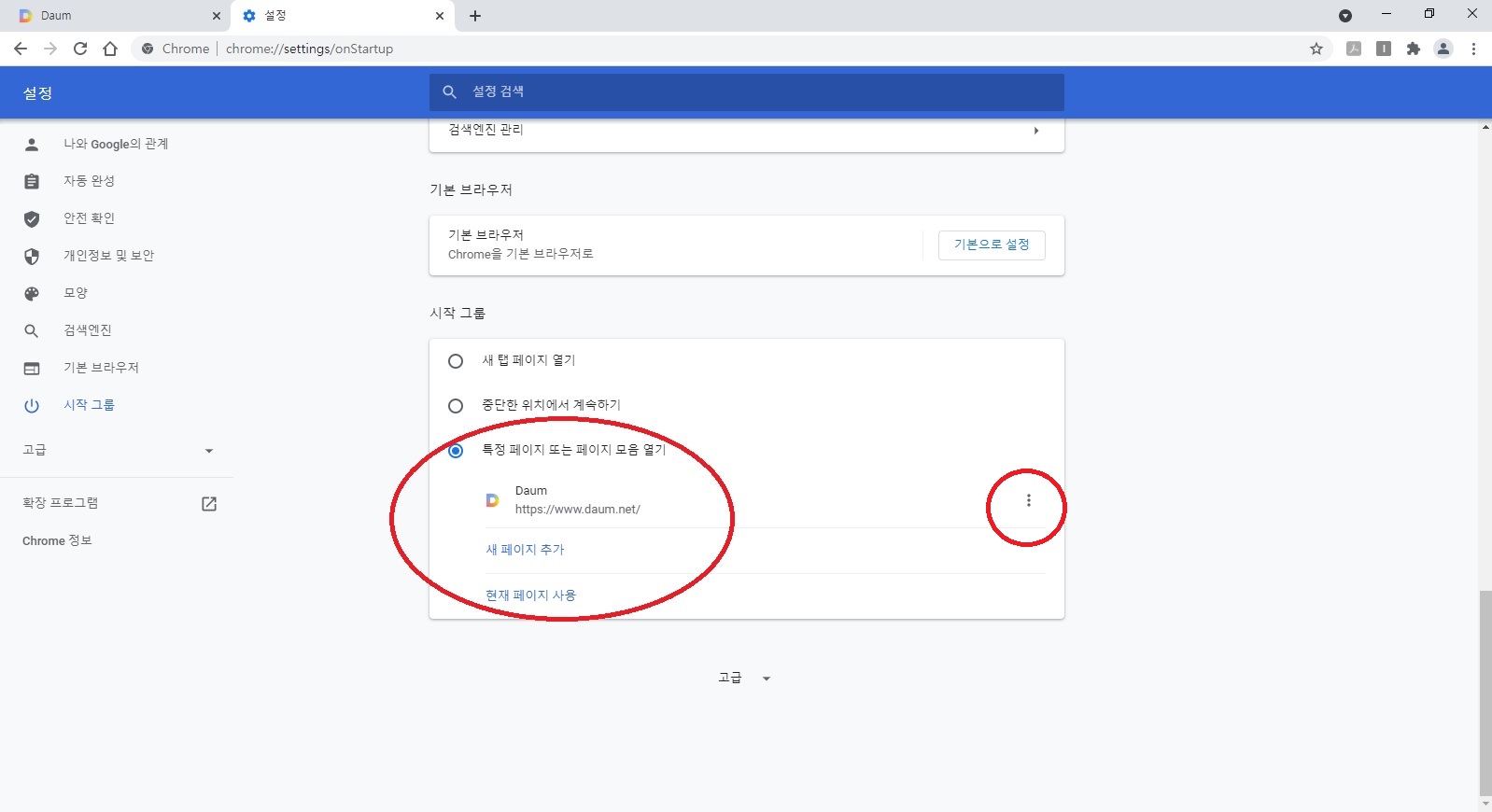Click the vertical scrollbar thumb
Image resolution: width=1492 pixels, height=812 pixels.
(1485, 692)
